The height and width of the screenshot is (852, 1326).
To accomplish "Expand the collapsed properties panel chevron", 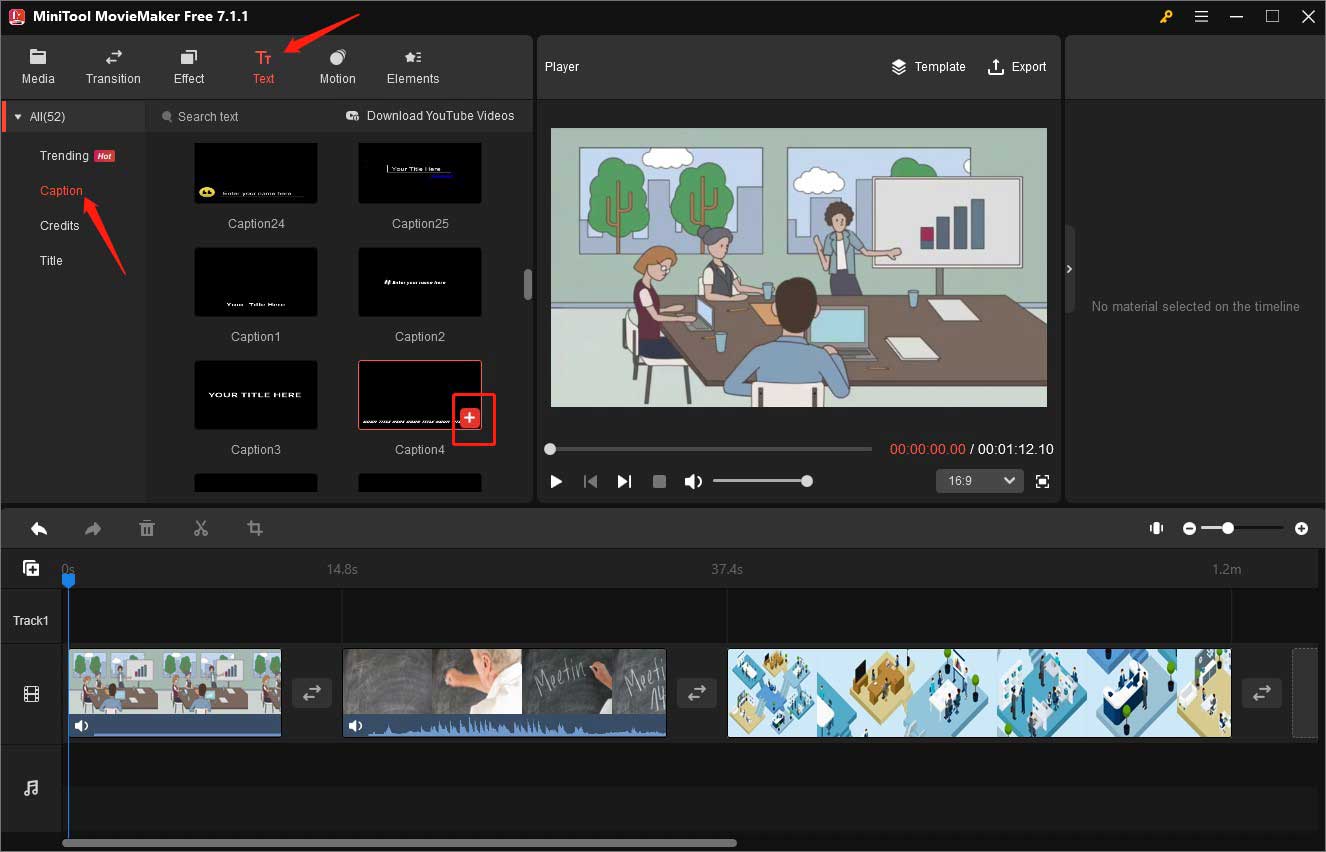I will point(1069,269).
